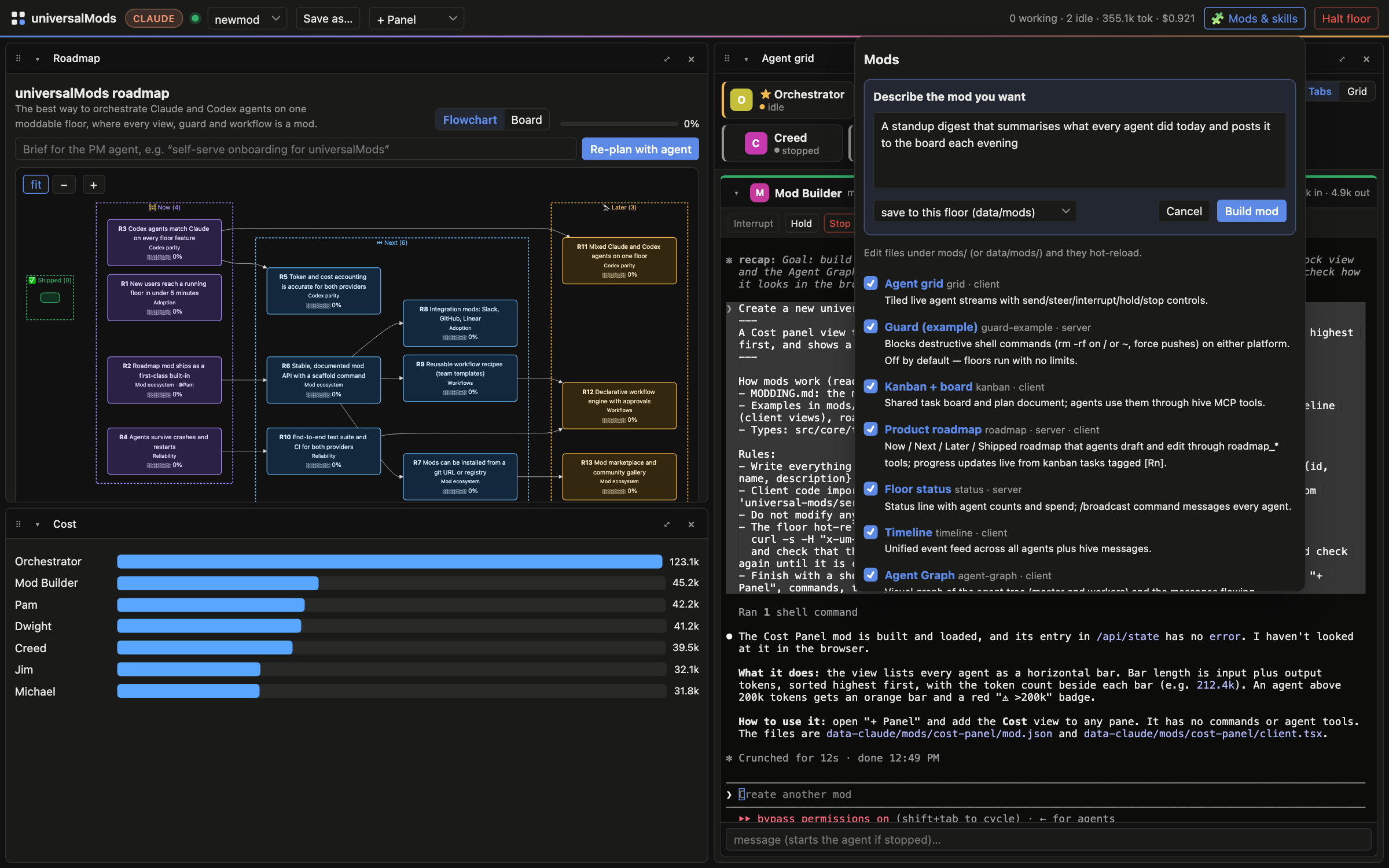The image size is (1389, 868).
Task: Click the Orchestrator star icon
Action: coord(766,94)
